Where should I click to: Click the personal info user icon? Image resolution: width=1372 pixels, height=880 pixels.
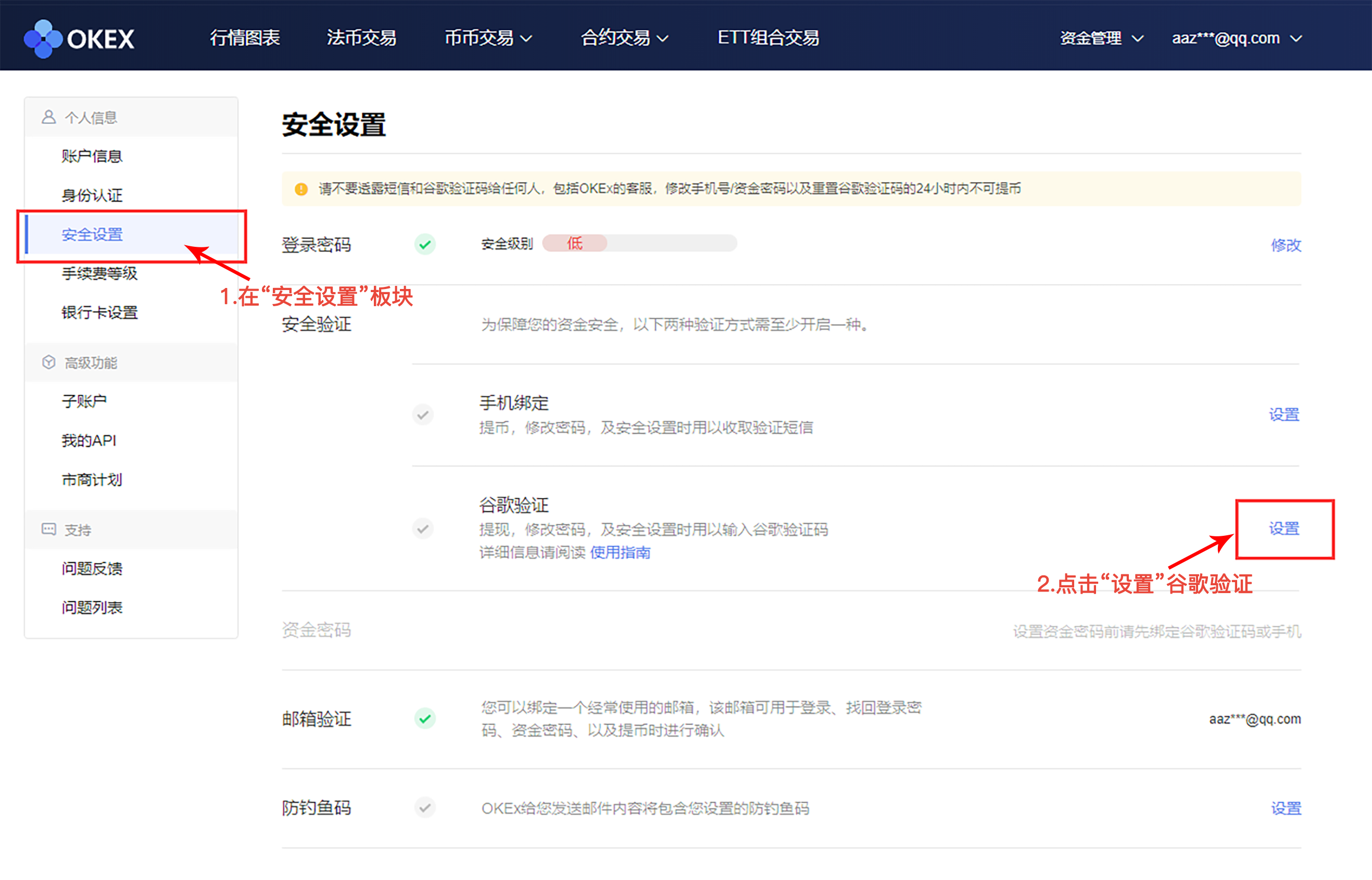click(48, 117)
